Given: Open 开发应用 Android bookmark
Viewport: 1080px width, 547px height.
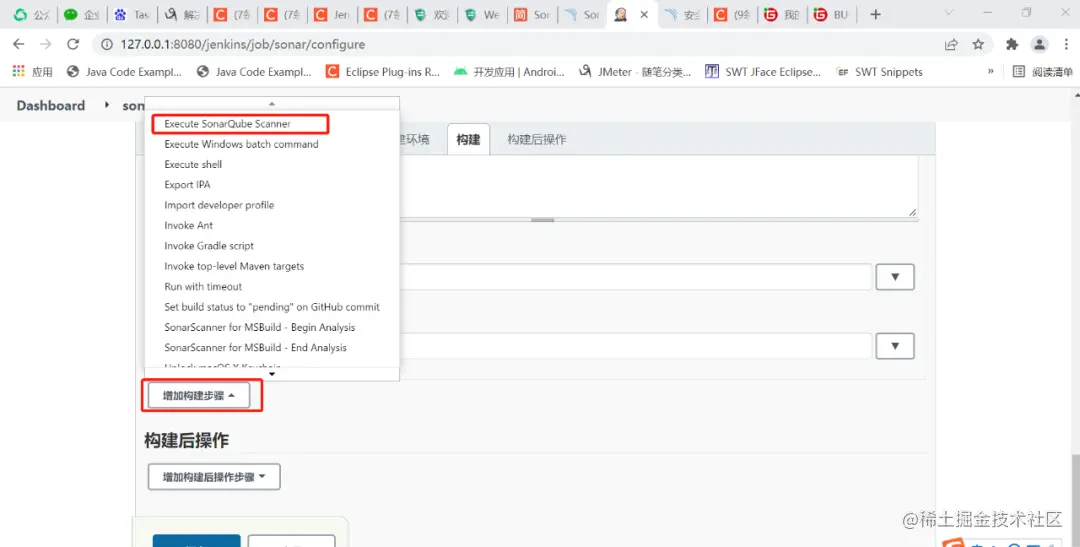Looking at the screenshot, I should (x=510, y=72).
